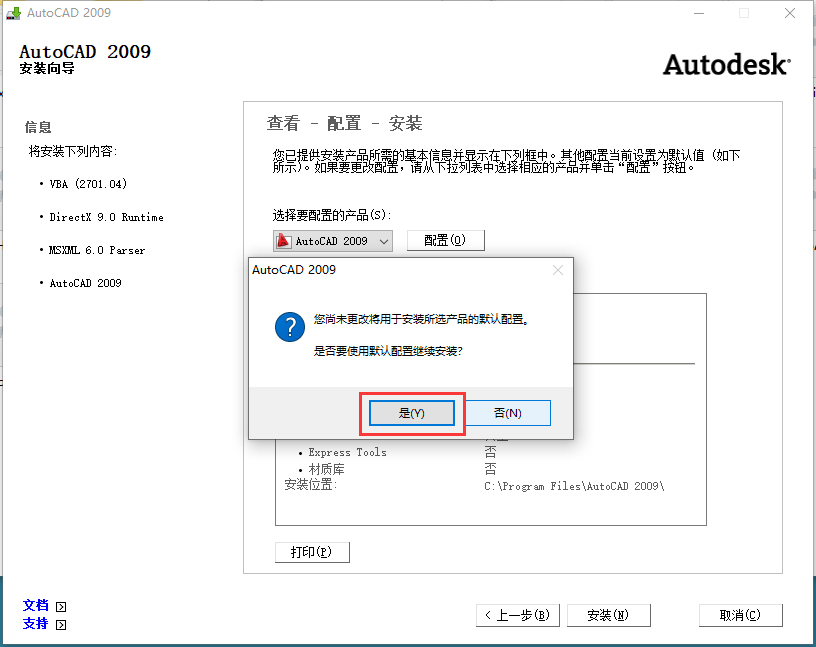Click the 信息 heading in left panel
The width and height of the screenshot is (816, 647).
point(38,127)
